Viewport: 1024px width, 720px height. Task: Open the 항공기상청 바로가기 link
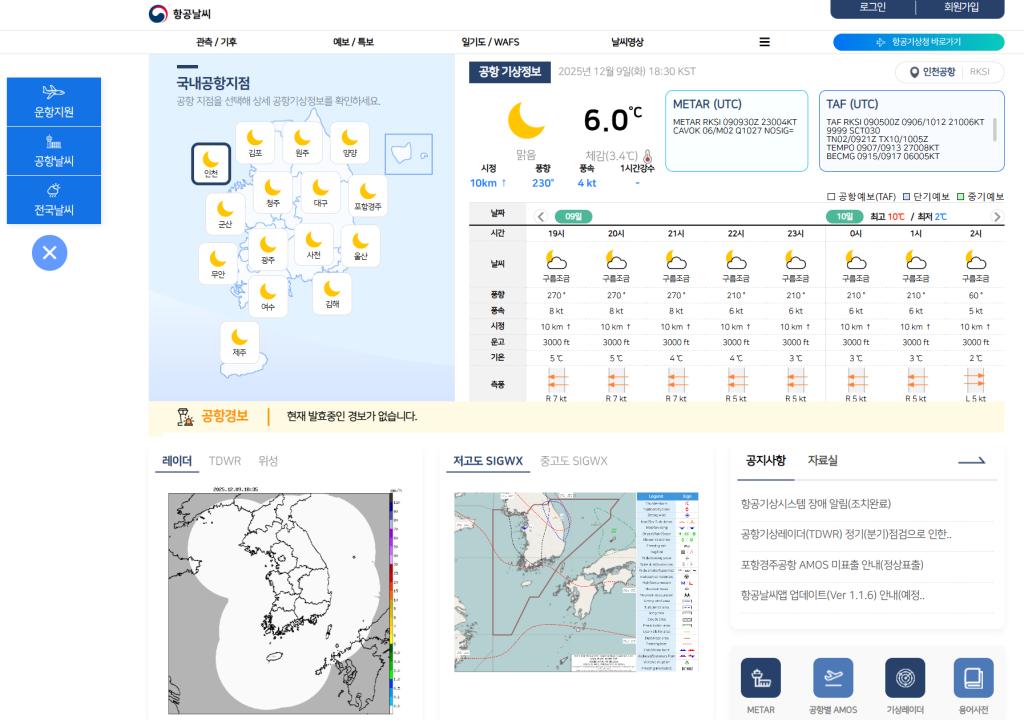pyautogui.click(x=918, y=42)
